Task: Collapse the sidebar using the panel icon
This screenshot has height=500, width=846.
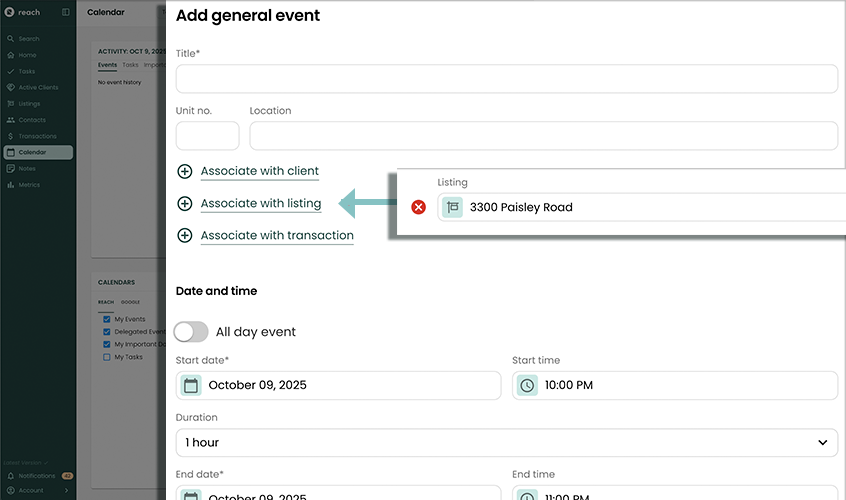Action: click(x=66, y=12)
